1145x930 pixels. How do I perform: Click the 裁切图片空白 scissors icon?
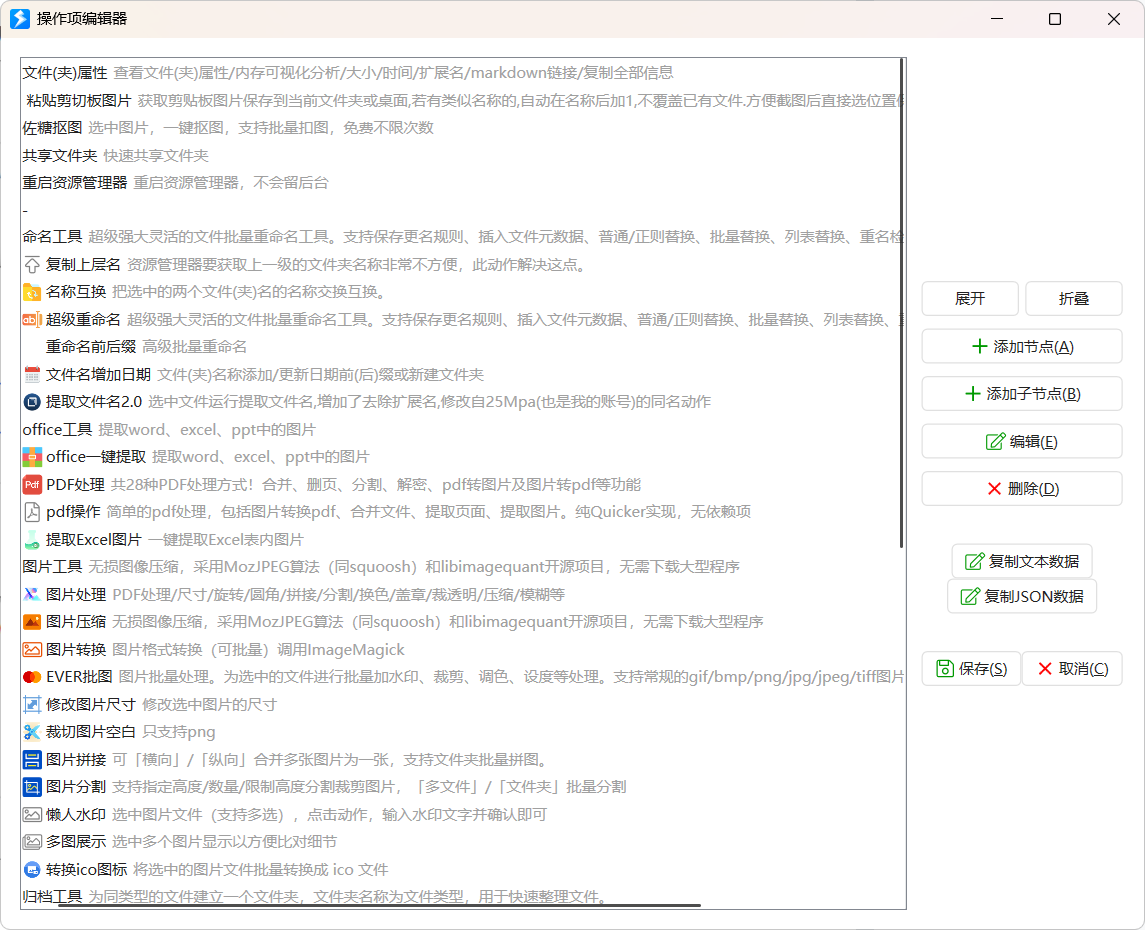(x=32, y=732)
